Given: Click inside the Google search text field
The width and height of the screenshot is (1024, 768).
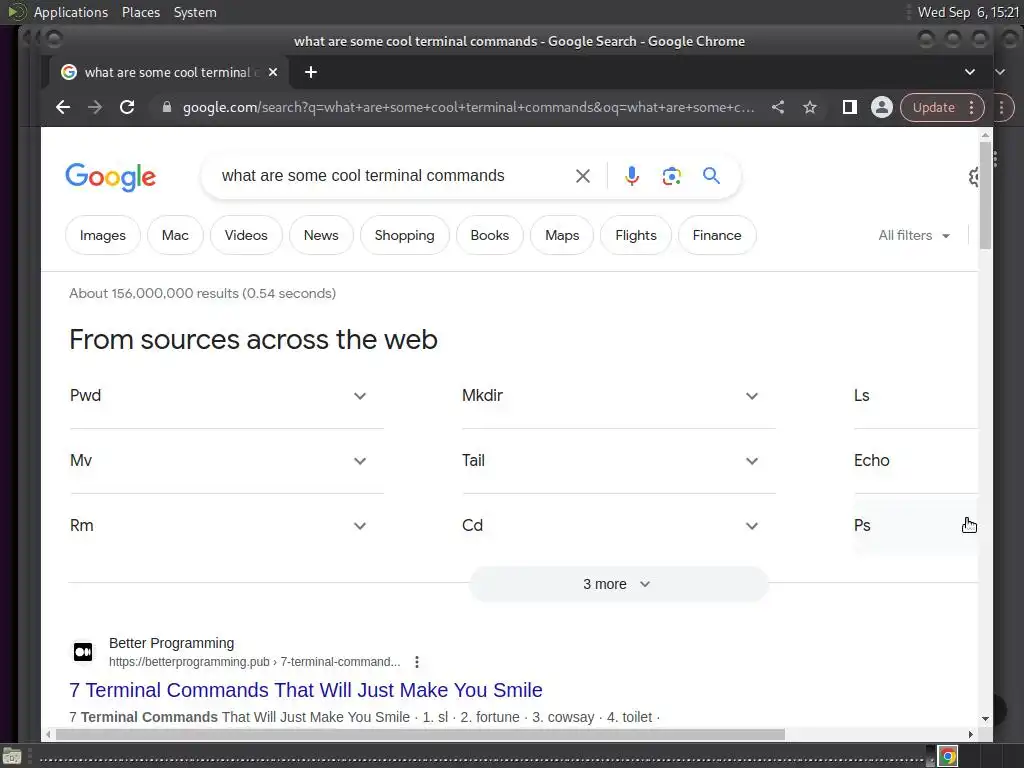Looking at the screenshot, I should coord(390,176).
